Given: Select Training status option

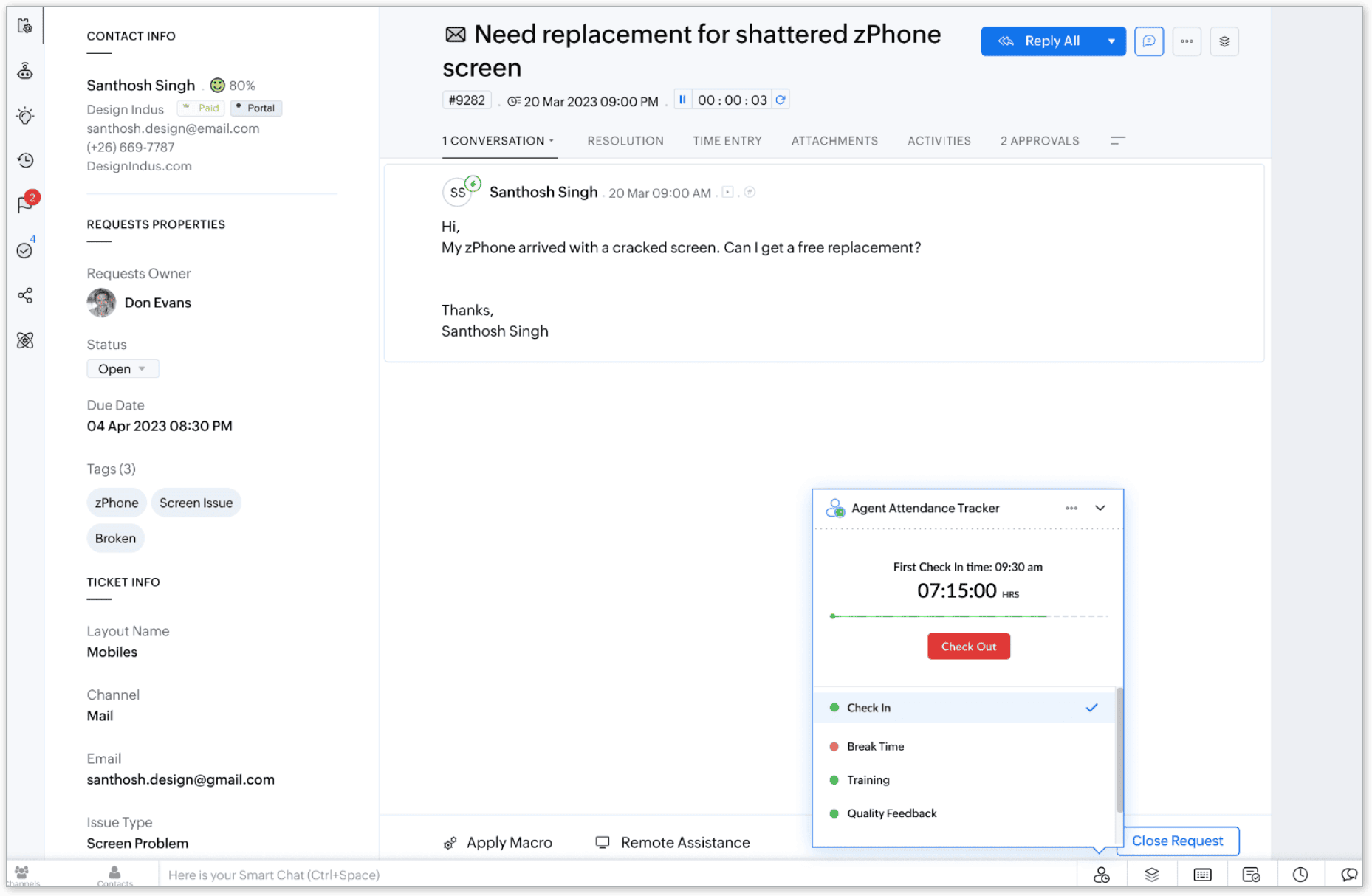Looking at the screenshot, I should [964, 779].
